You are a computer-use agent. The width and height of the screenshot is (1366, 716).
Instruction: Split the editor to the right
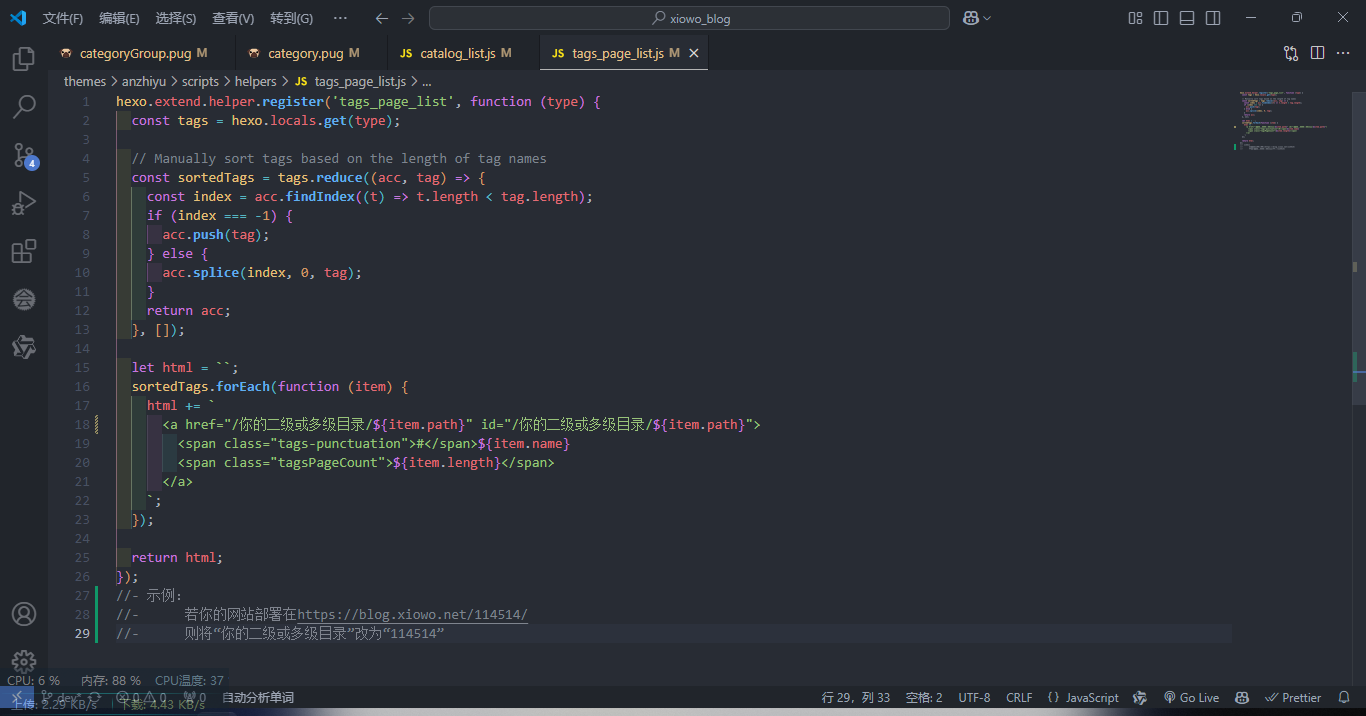coord(1317,53)
